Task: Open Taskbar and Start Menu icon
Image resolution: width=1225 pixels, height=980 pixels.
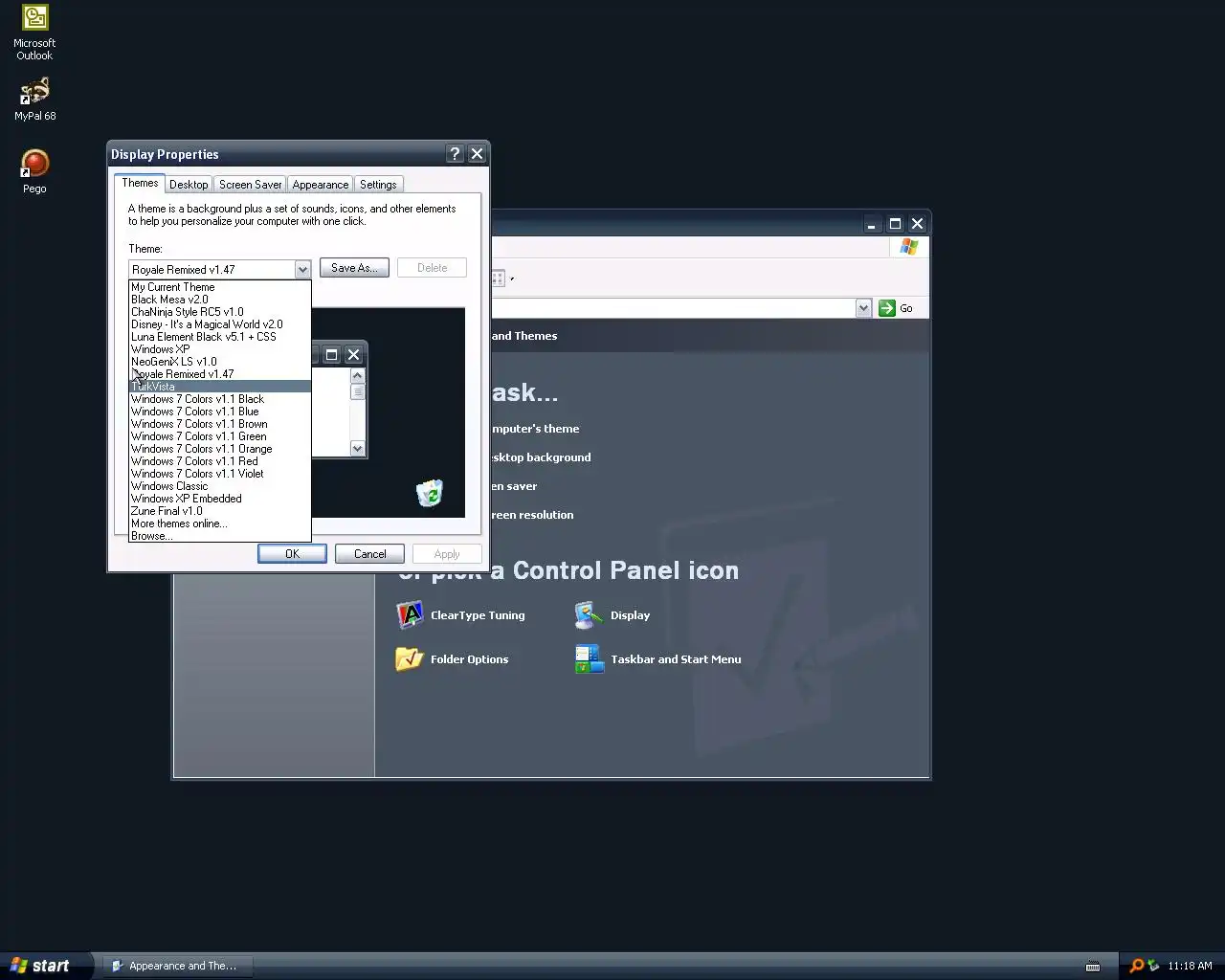Action: point(588,659)
